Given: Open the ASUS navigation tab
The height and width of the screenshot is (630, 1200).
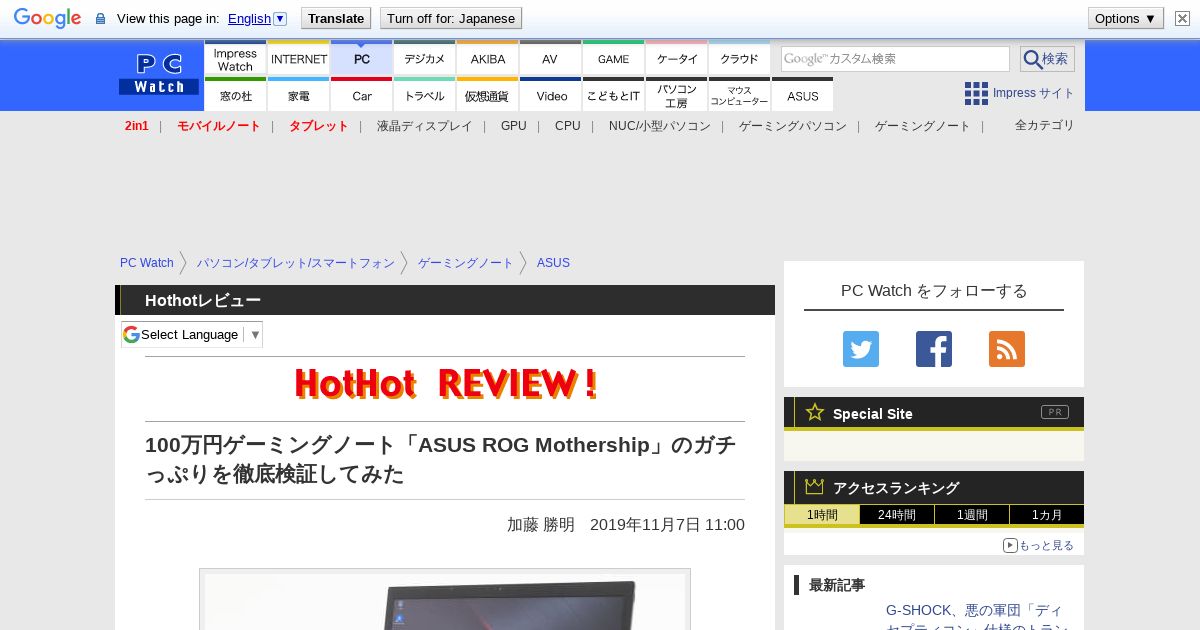Looking at the screenshot, I should point(803,95).
